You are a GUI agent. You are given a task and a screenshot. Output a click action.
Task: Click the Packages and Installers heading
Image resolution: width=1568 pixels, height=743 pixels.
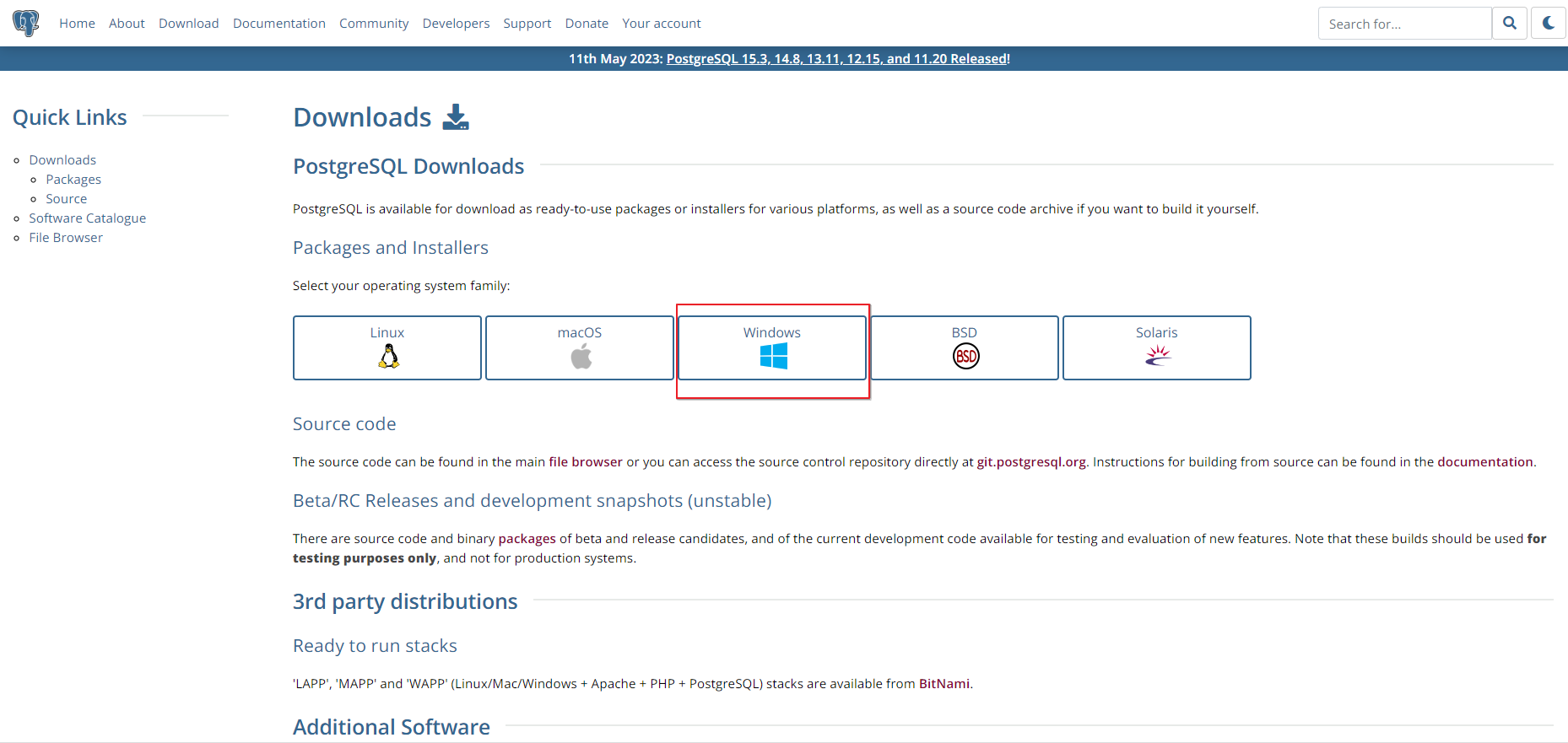391,248
